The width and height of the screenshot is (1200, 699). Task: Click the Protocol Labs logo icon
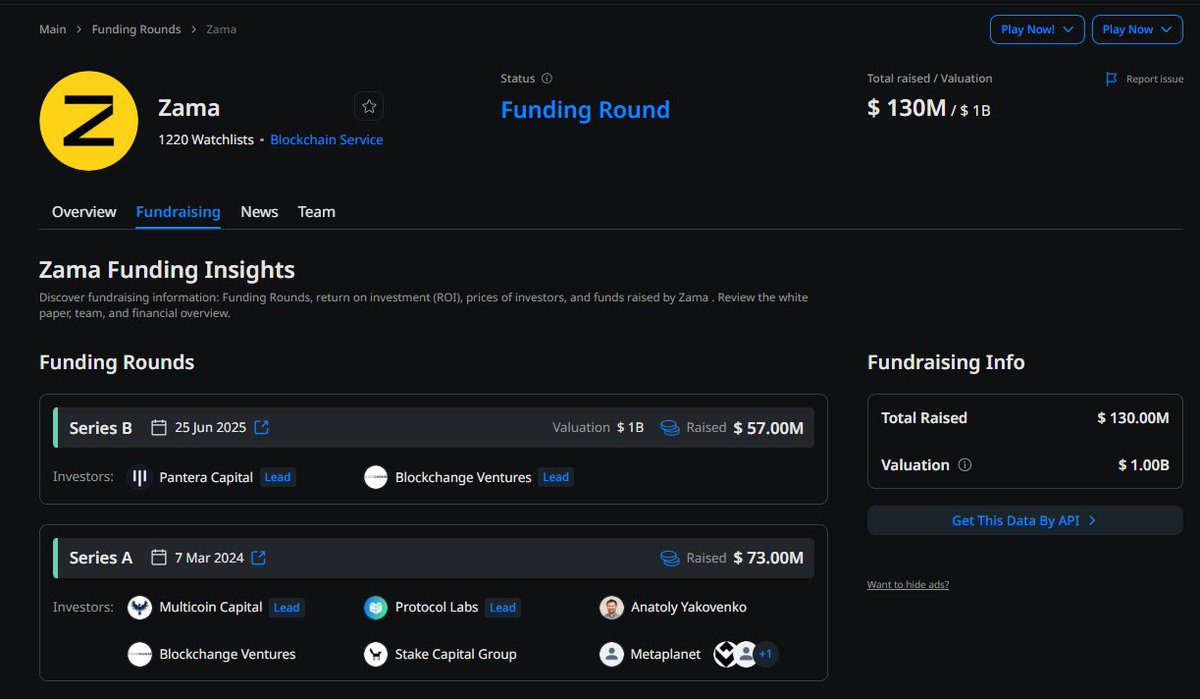click(376, 607)
